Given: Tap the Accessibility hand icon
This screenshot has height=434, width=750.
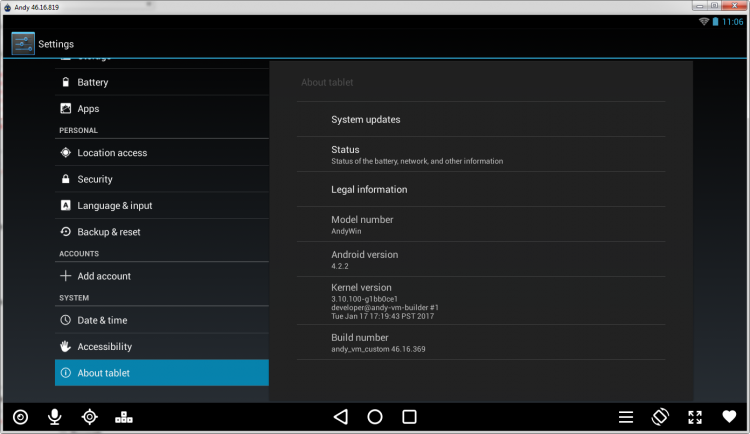Looking at the screenshot, I should 66,346.
